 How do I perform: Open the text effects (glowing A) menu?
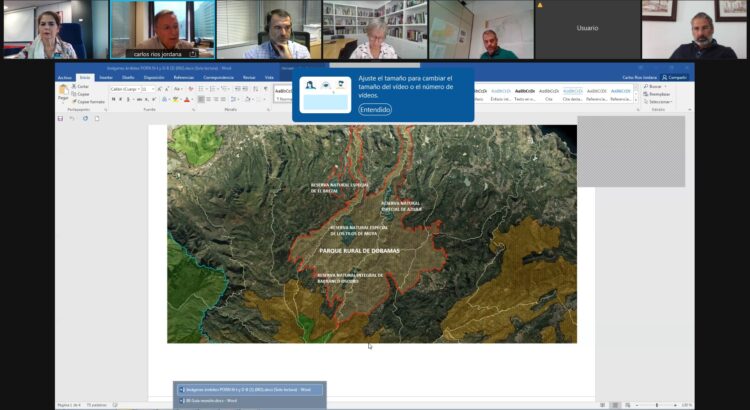[165, 99]
